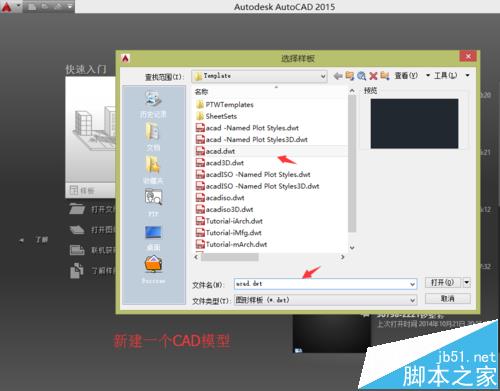Select acadiso.dwt template
The height and width of the screenshot is (391, 500).
point(220,198)
